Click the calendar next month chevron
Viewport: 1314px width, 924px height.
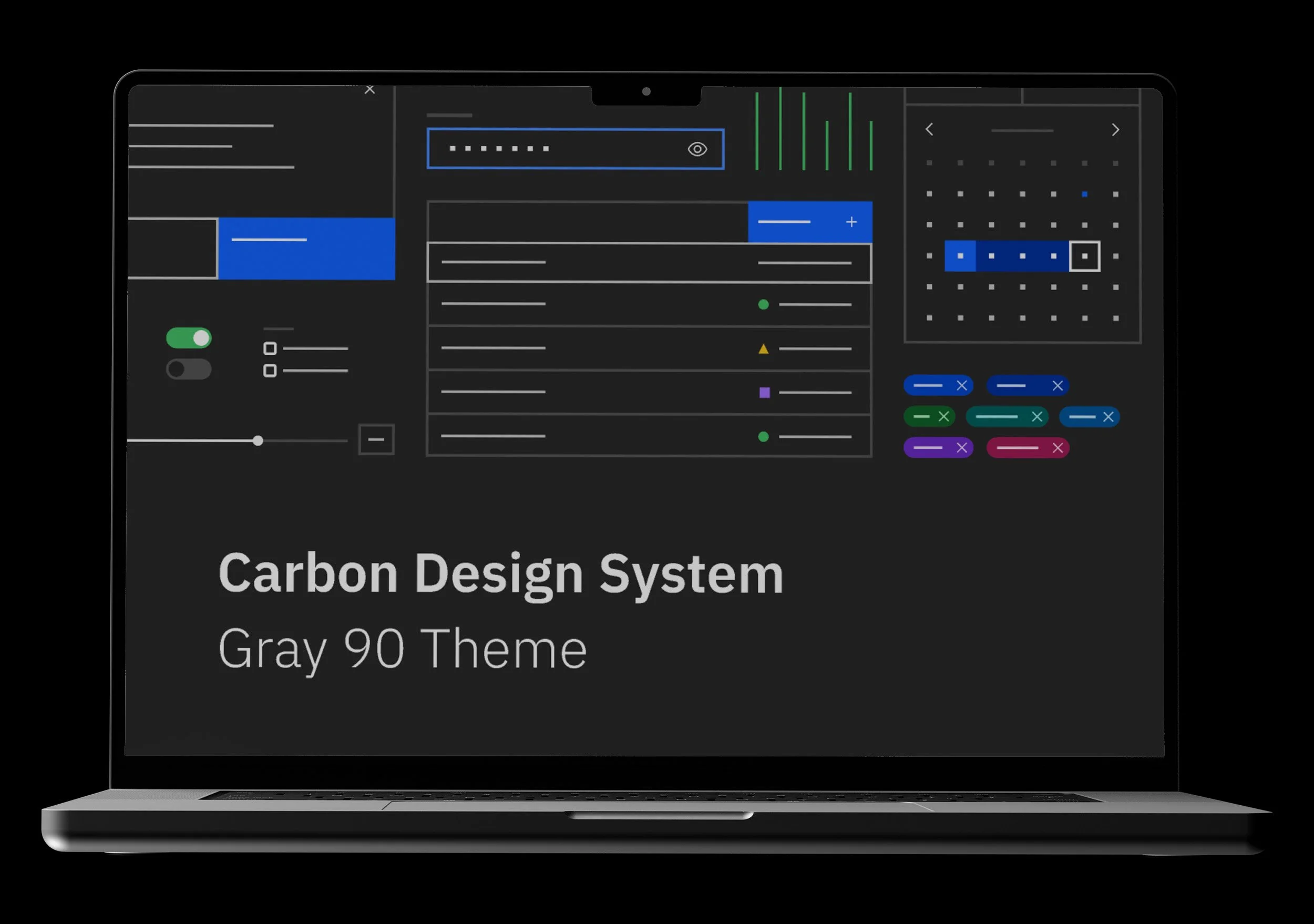1115,130
